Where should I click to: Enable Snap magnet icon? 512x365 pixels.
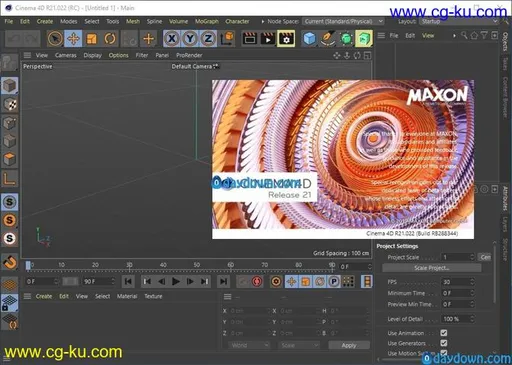click(x=10, y=262)
